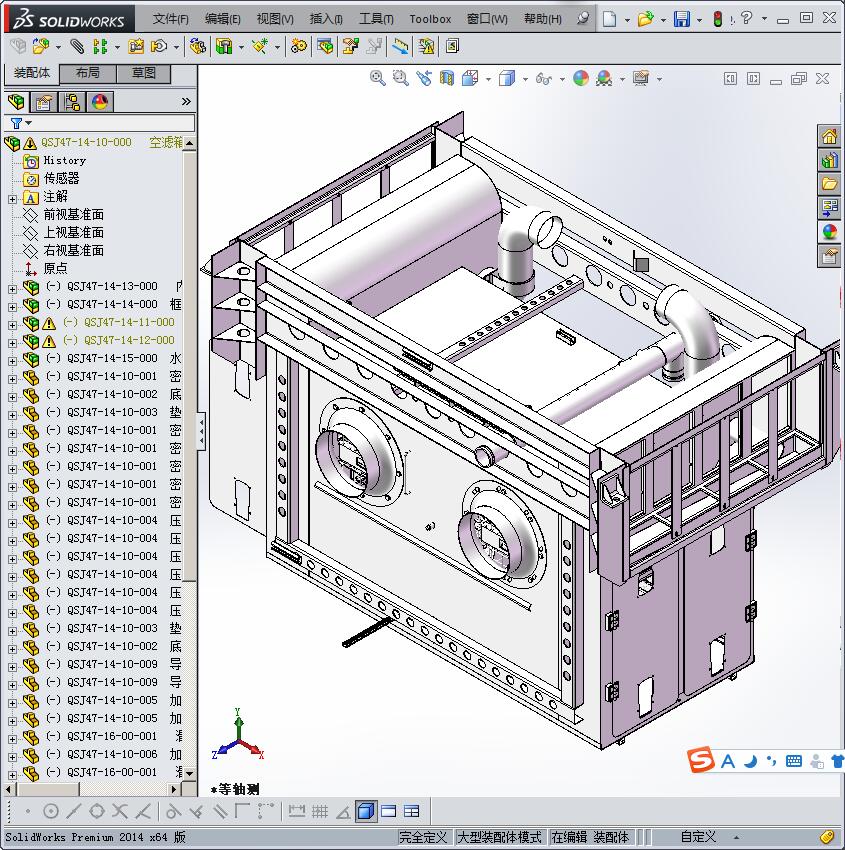Toggle the Sogou IME moon icon
Viewport: 845px width, 850px height.
[x=750, y=761]
